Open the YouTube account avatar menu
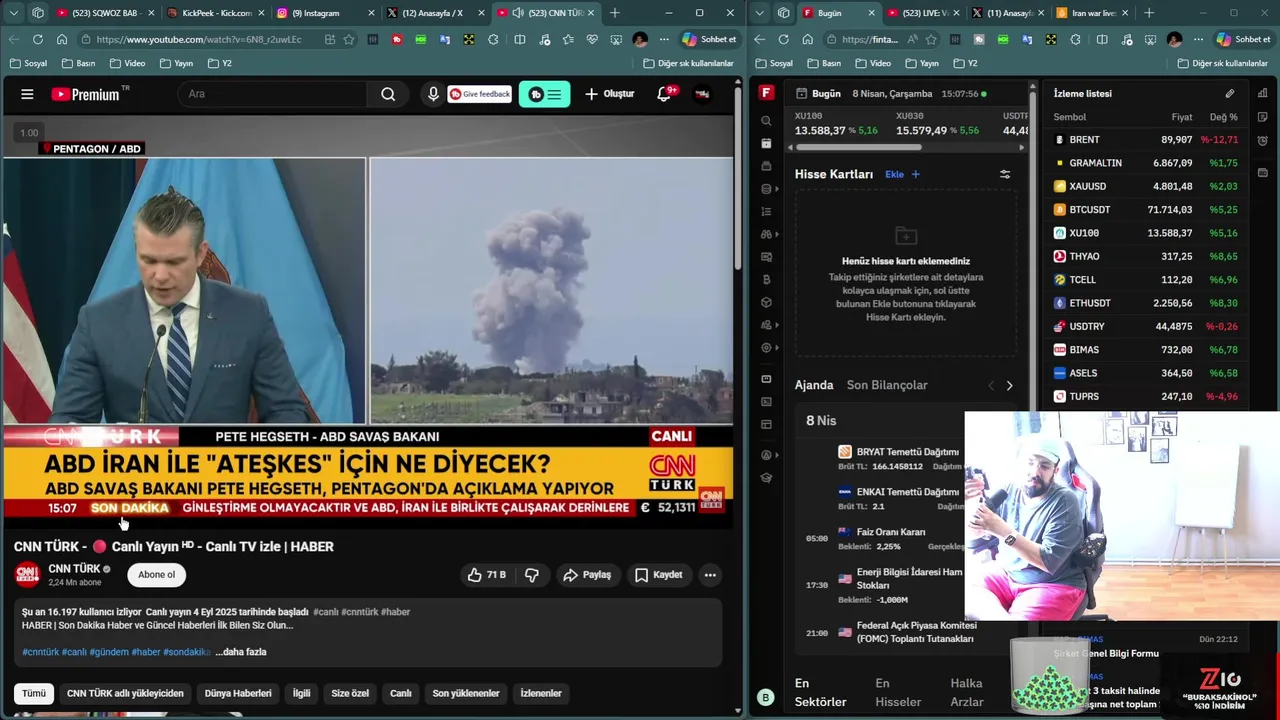 703,94
